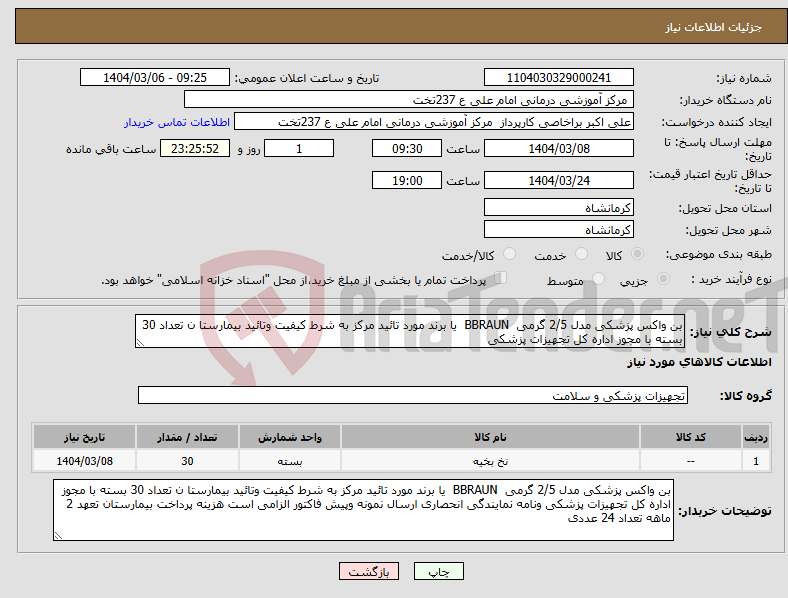The width and height of the screenshot is (788, 598).
Task: Click the goods group تجهیزات پزشکی و سلامت field
Action: click(413, 395)
